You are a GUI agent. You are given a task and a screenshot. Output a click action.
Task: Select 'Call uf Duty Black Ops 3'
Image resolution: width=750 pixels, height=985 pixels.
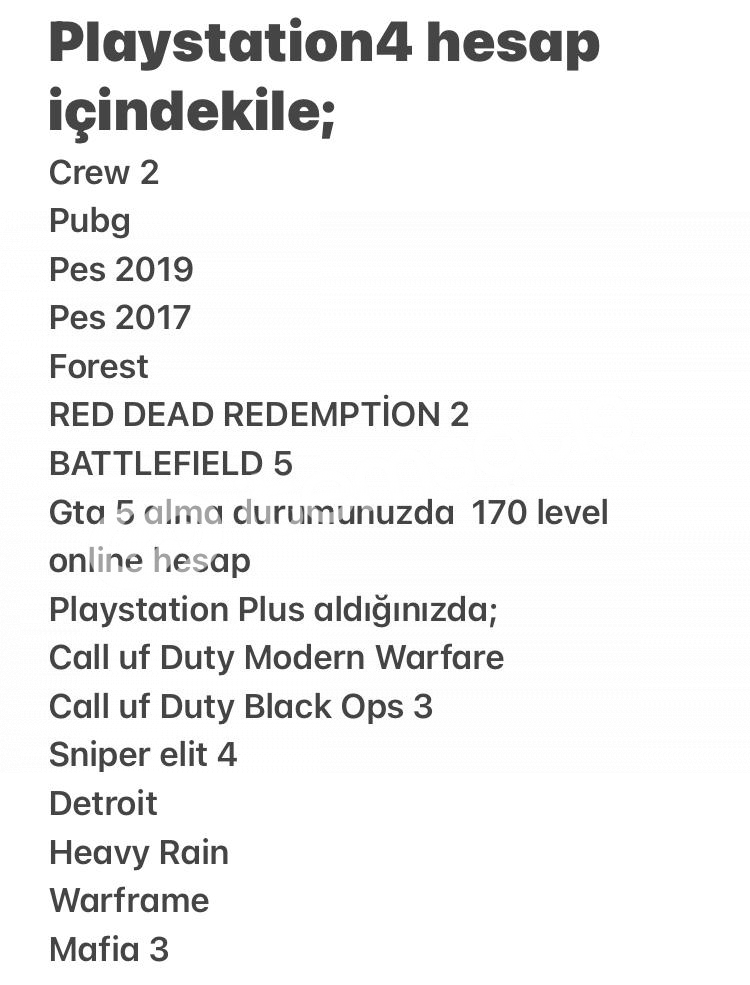click(241, 707)
